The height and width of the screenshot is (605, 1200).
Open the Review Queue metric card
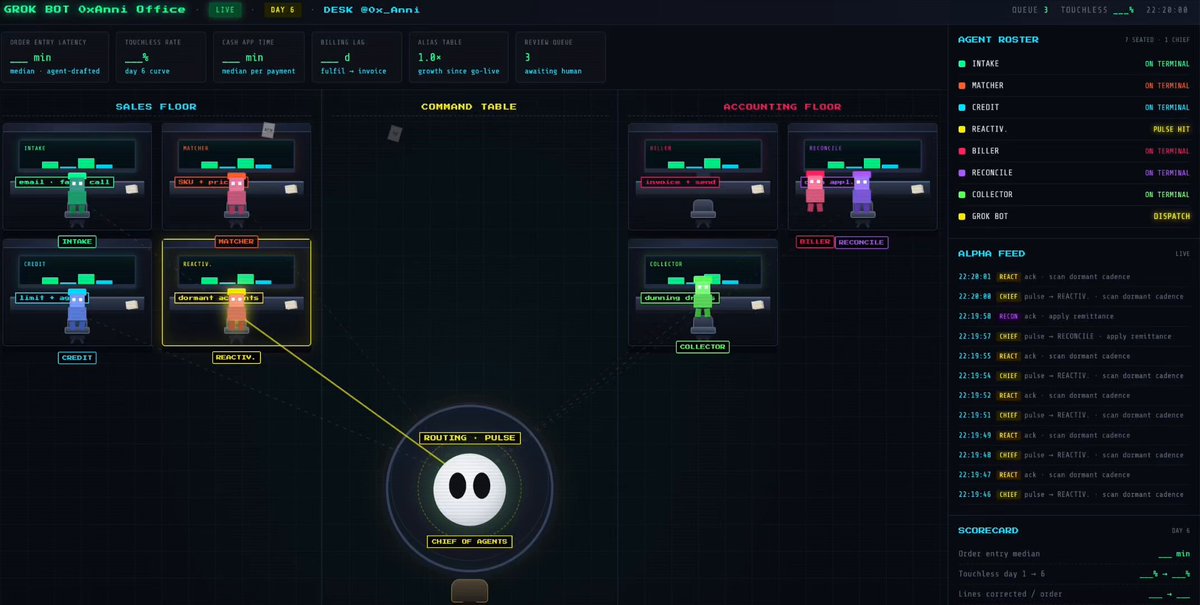[x=560, y=57]
